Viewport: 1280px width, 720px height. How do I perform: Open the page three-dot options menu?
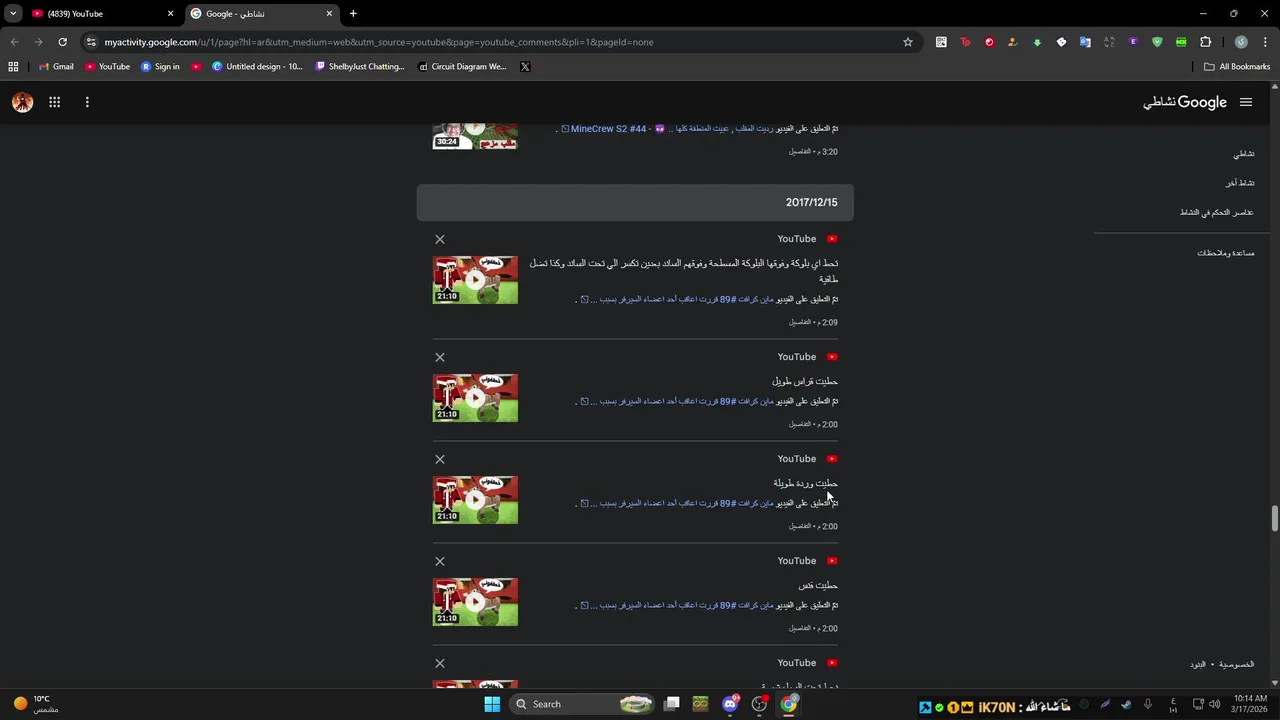[87, 102]
